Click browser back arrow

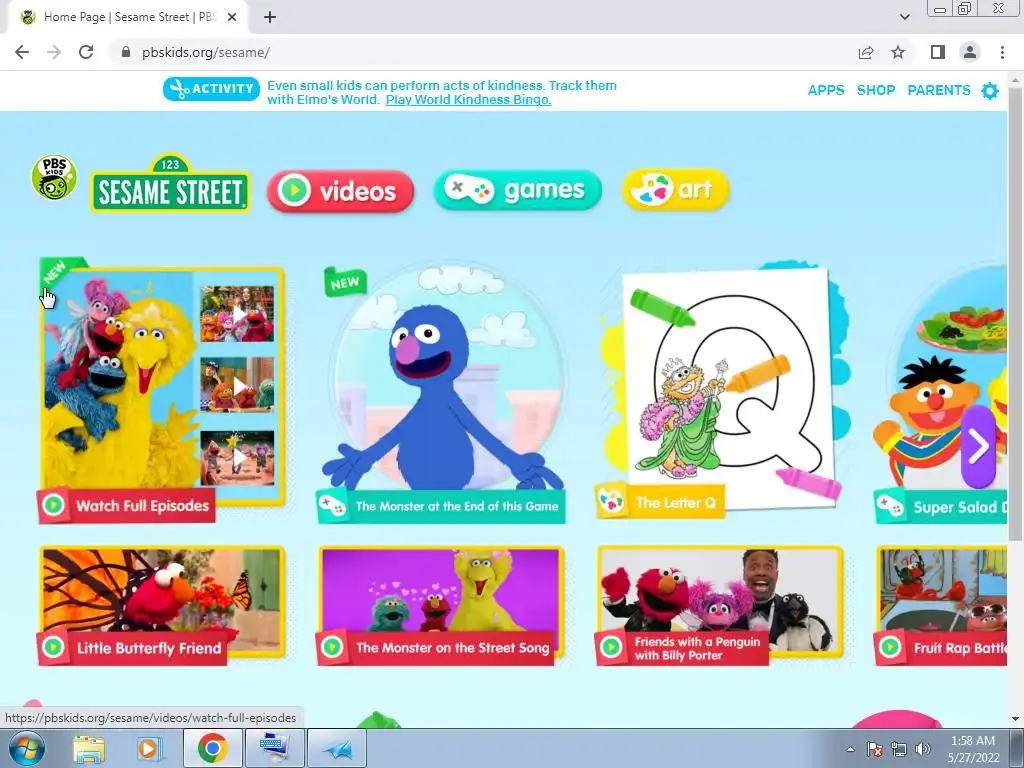coord(22,52)
